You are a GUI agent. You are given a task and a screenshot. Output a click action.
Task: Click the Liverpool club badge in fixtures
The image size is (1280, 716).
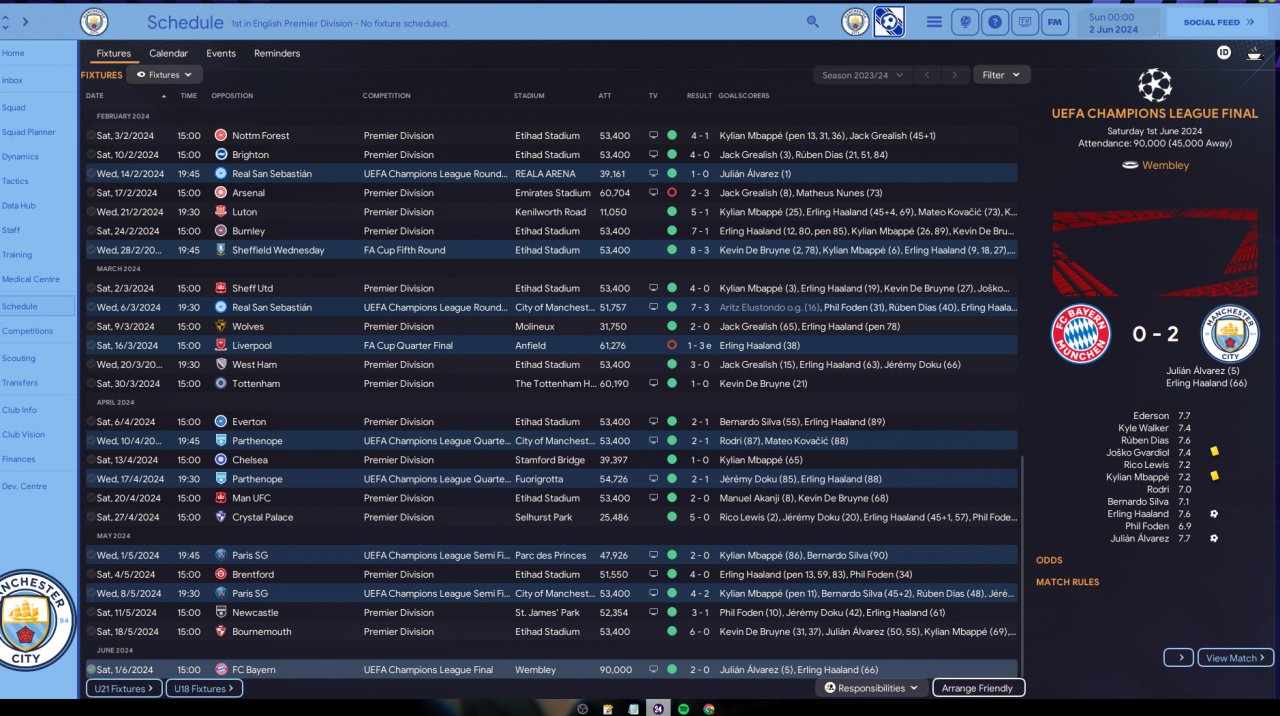tap(221, 346)
